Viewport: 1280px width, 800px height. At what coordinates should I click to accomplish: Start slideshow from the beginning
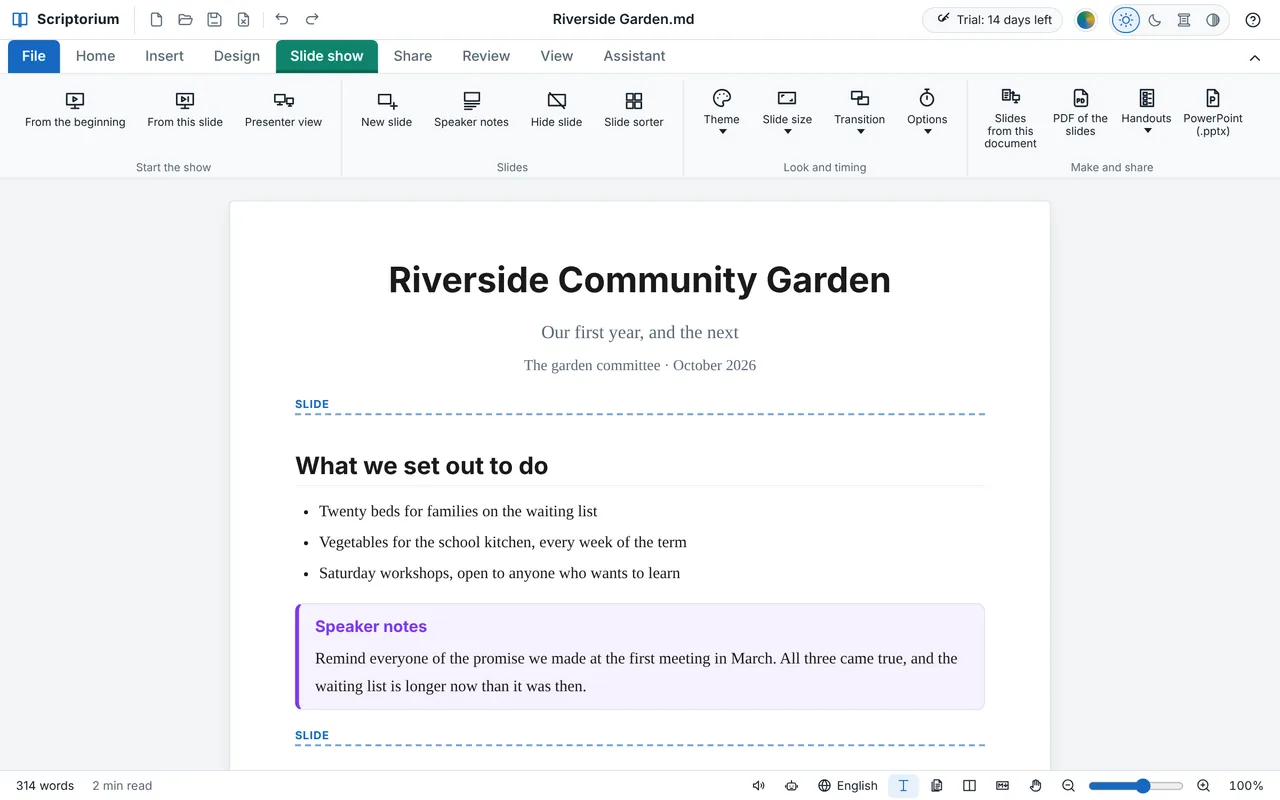(75, 110)
